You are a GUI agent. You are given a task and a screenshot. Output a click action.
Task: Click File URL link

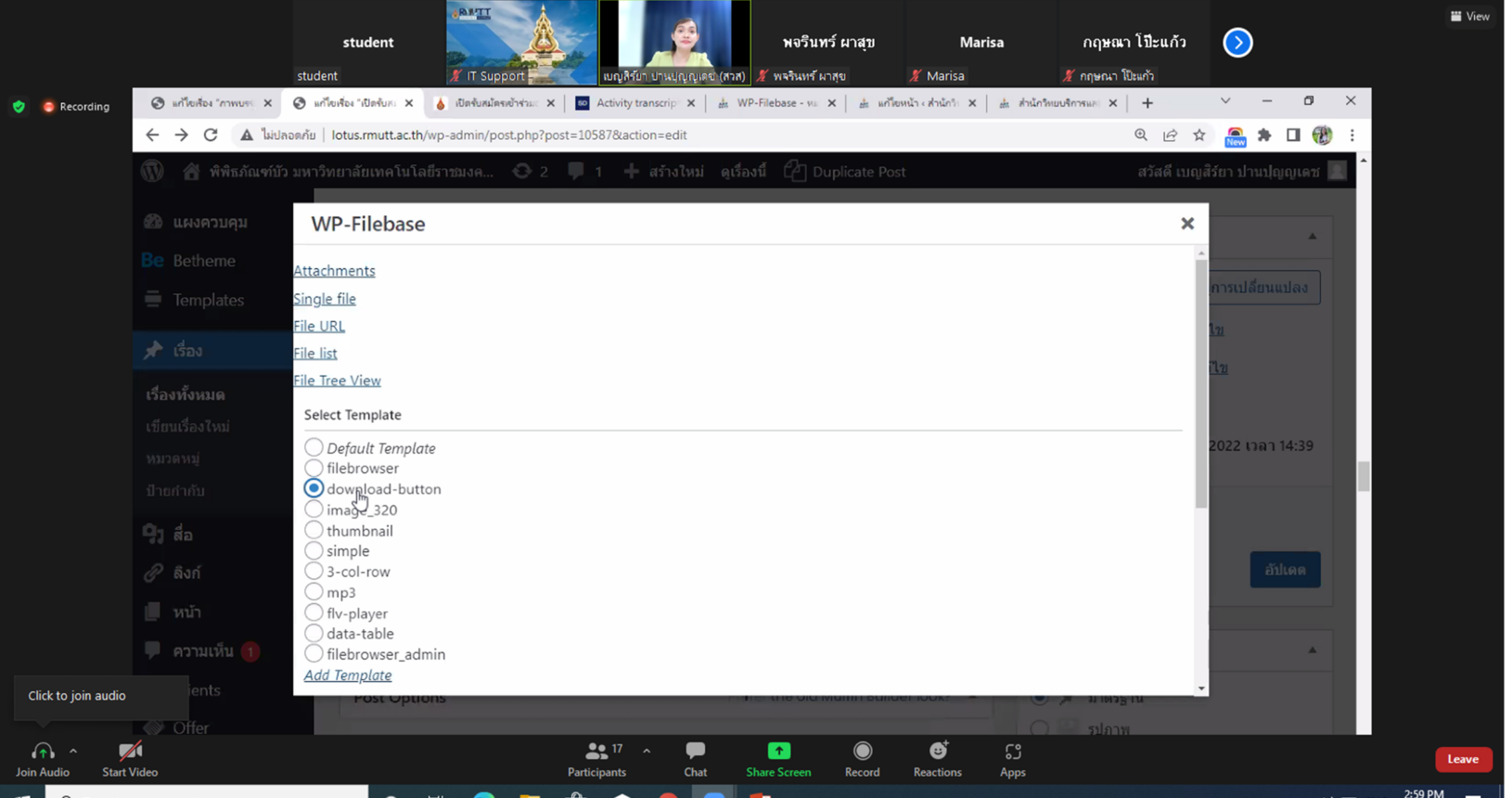coord(319,326)
